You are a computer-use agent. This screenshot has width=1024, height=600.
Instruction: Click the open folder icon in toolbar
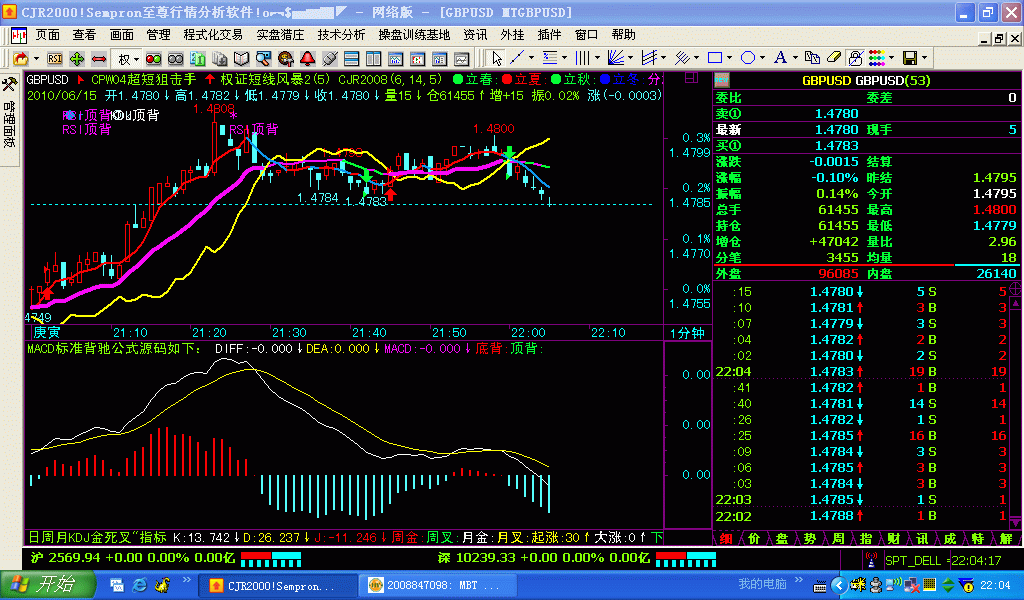coord(21,59)
